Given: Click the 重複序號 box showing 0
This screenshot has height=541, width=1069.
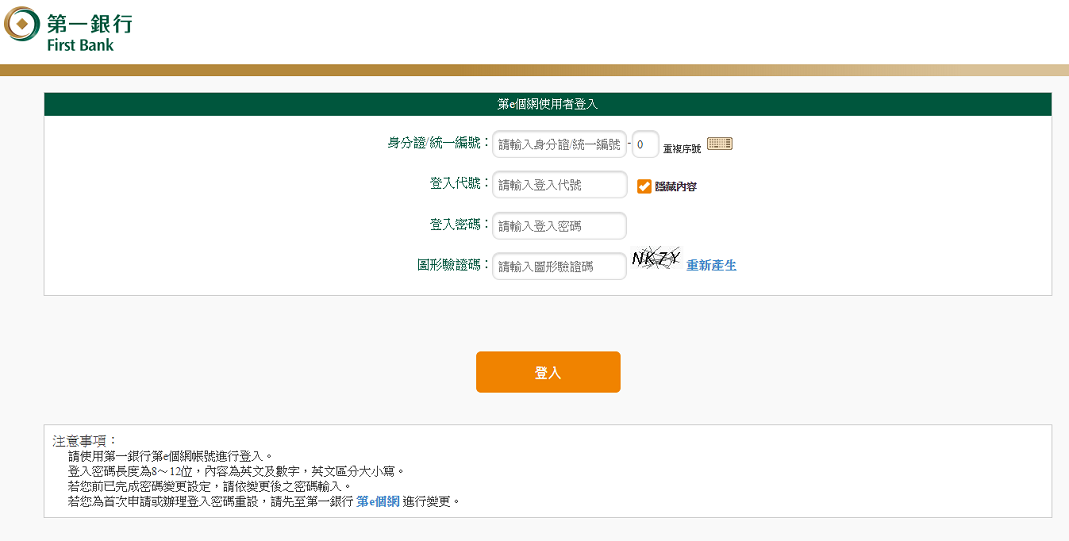Looking at the screenshot, I should pos(645,144).
